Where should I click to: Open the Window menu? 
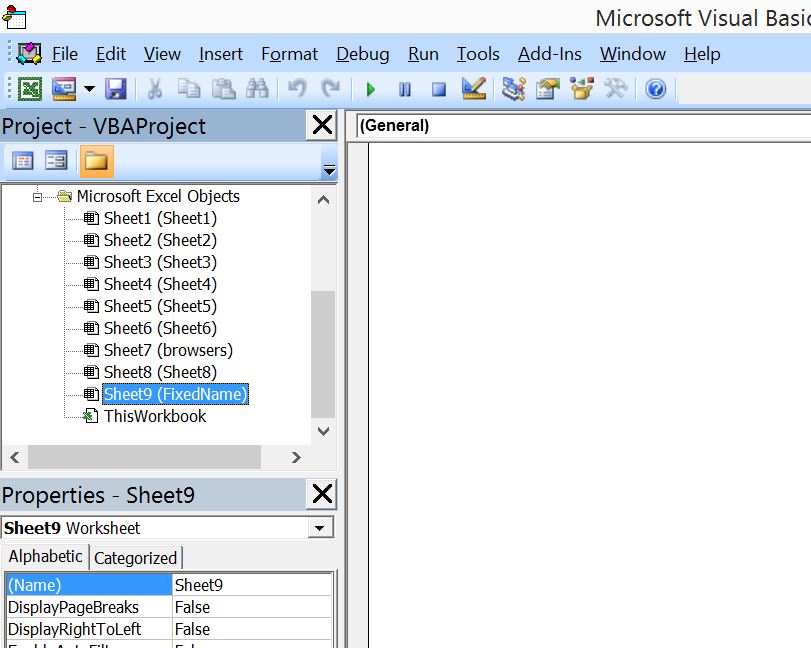click(633, 54)
